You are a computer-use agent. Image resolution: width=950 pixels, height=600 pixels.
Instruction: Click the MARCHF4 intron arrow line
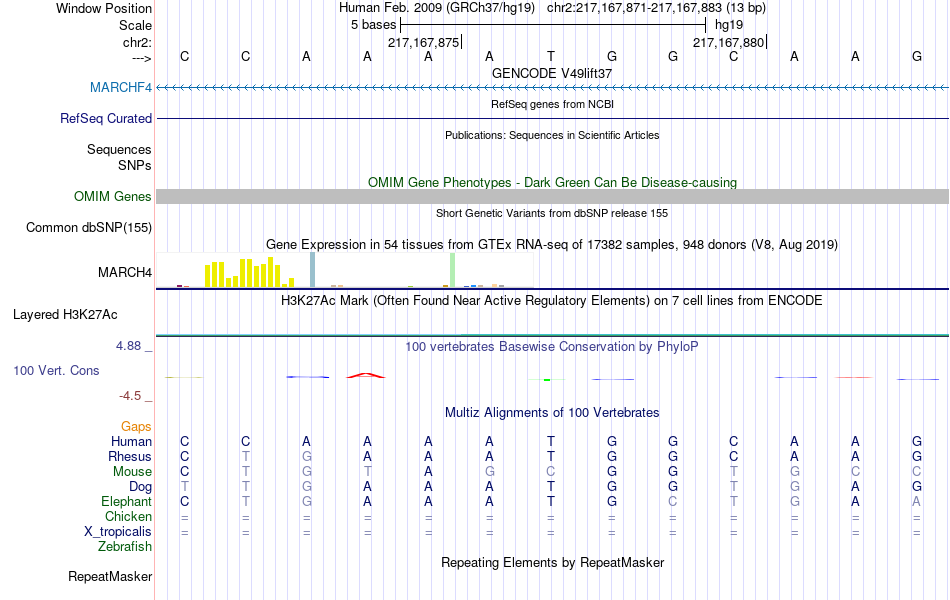[552, 87]
